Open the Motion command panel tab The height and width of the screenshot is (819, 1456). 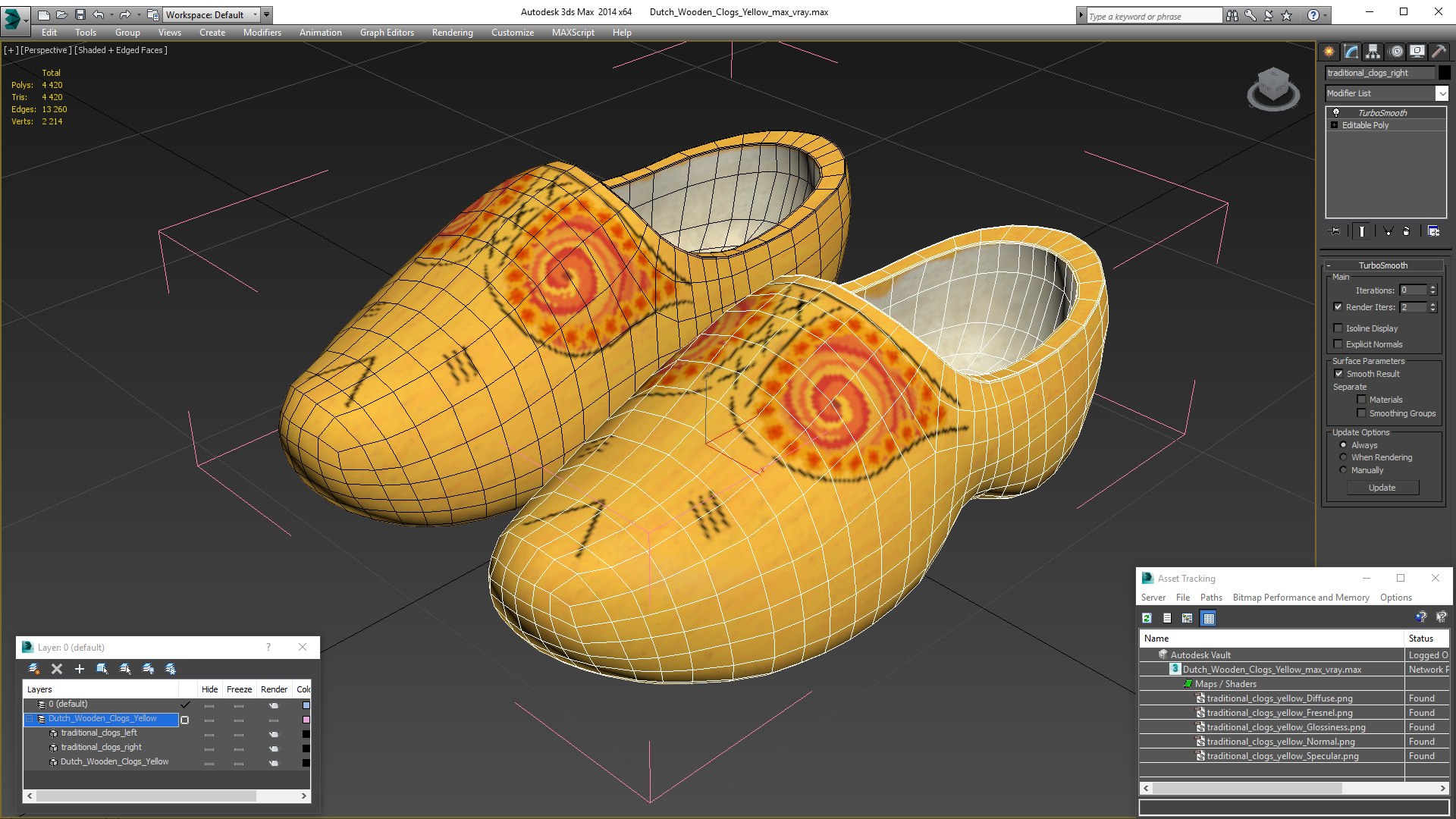pos(1396,52)
